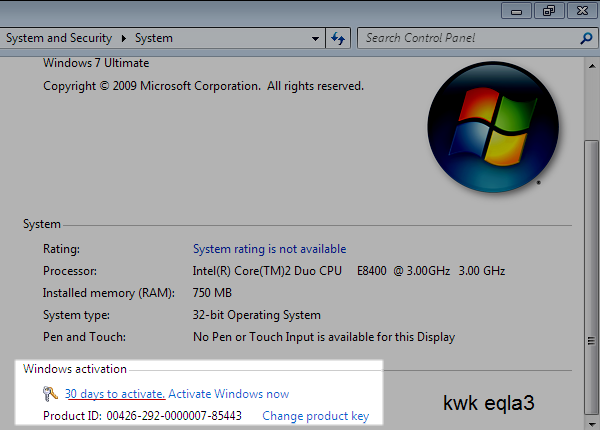Screen dimensions: 600x430
Task: Click the 'System' section heading
Action: [42, 224]
